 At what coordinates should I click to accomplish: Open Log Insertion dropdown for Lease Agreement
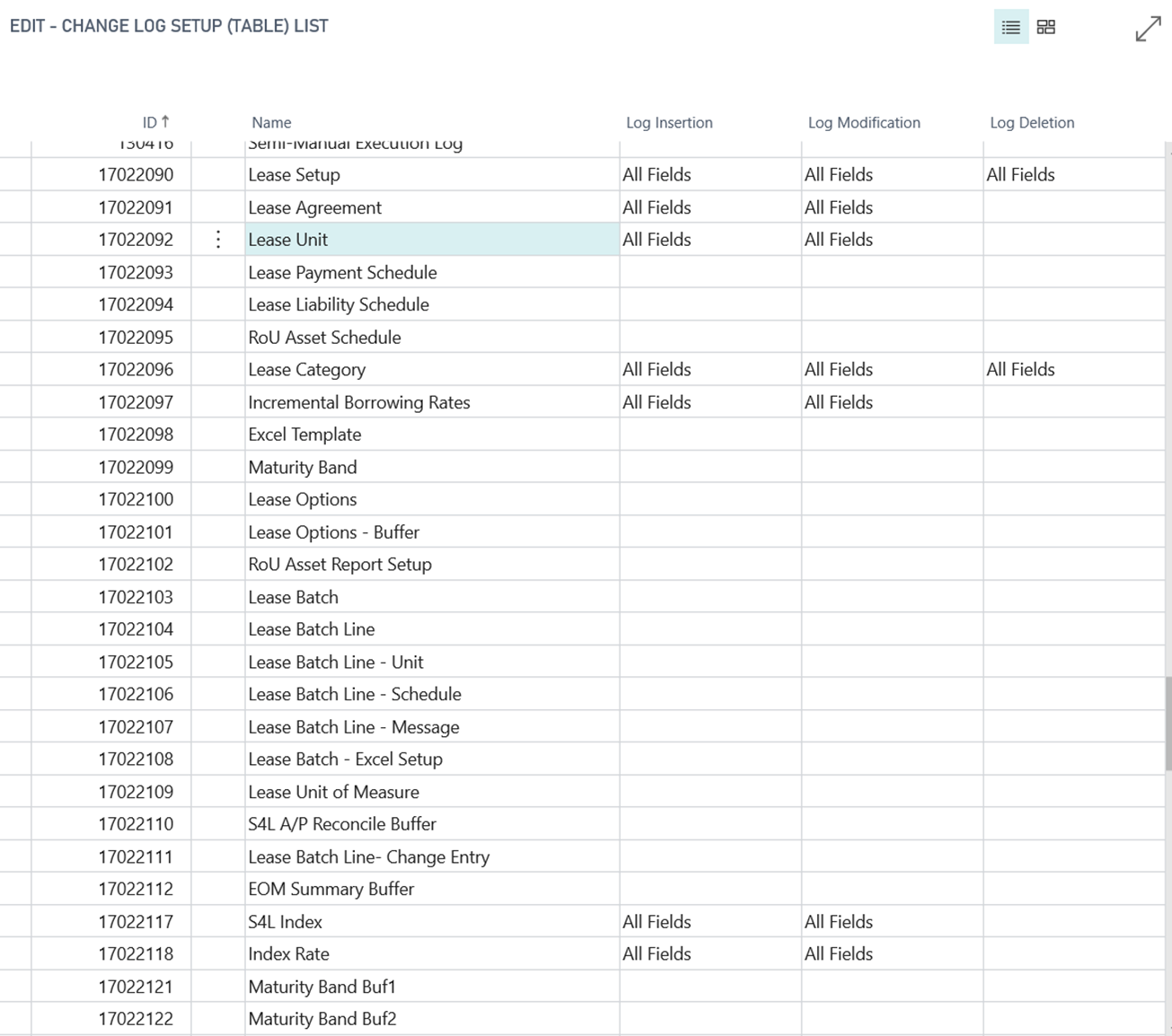[x=710, y=207]
